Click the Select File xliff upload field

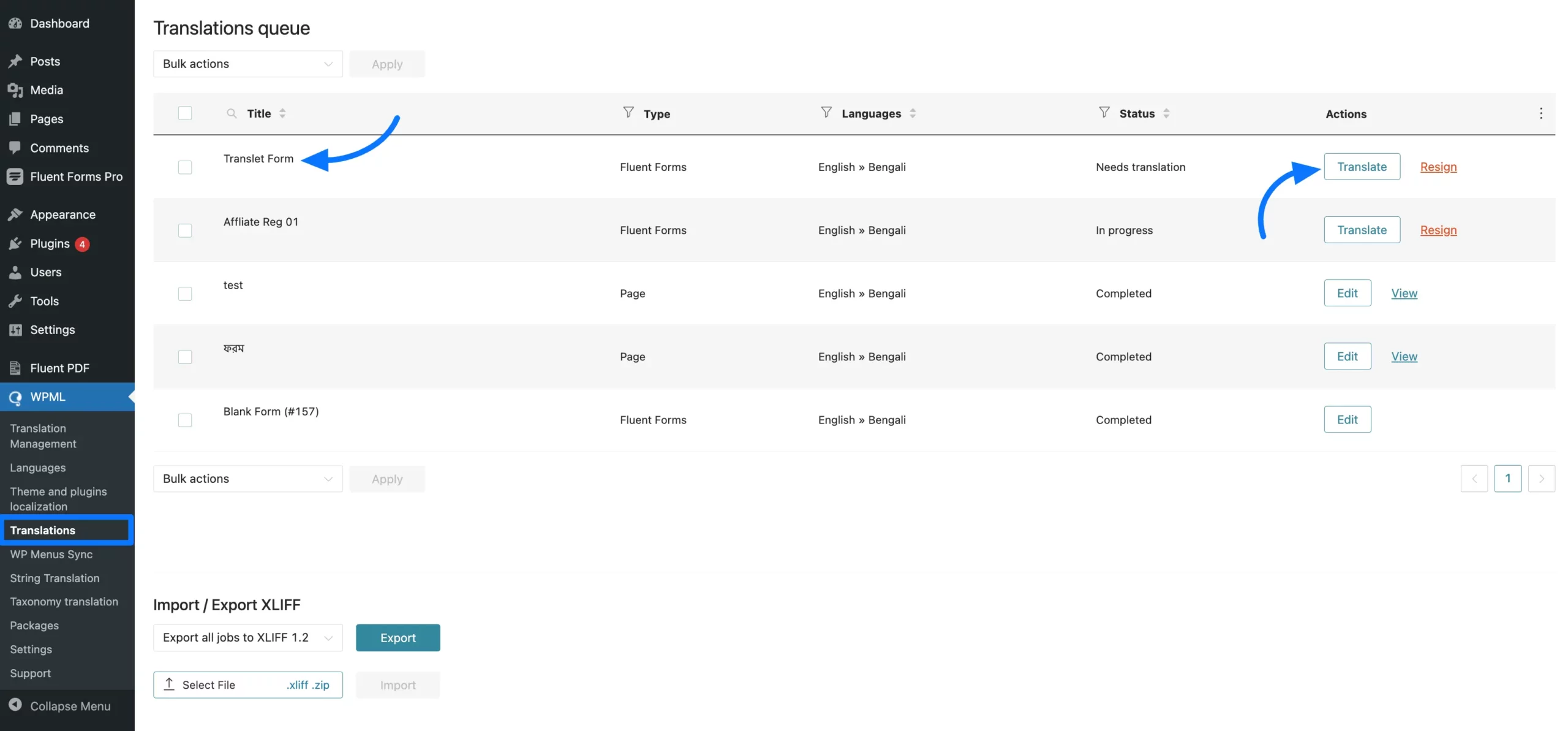(247, 685)
